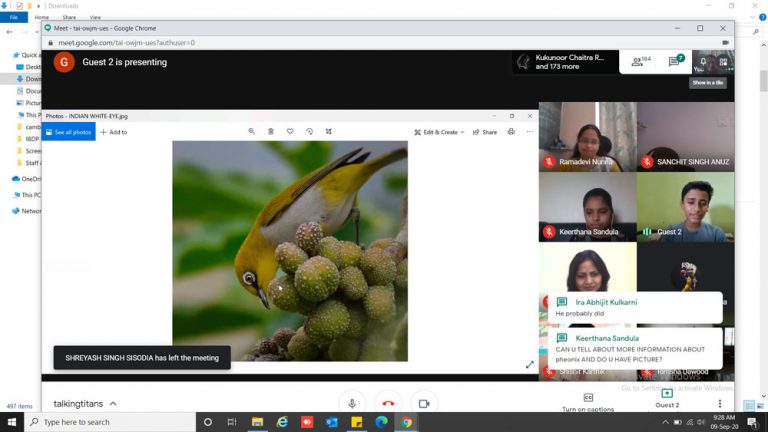Click Share in the Photos toolbar

[x=485, y=132]
